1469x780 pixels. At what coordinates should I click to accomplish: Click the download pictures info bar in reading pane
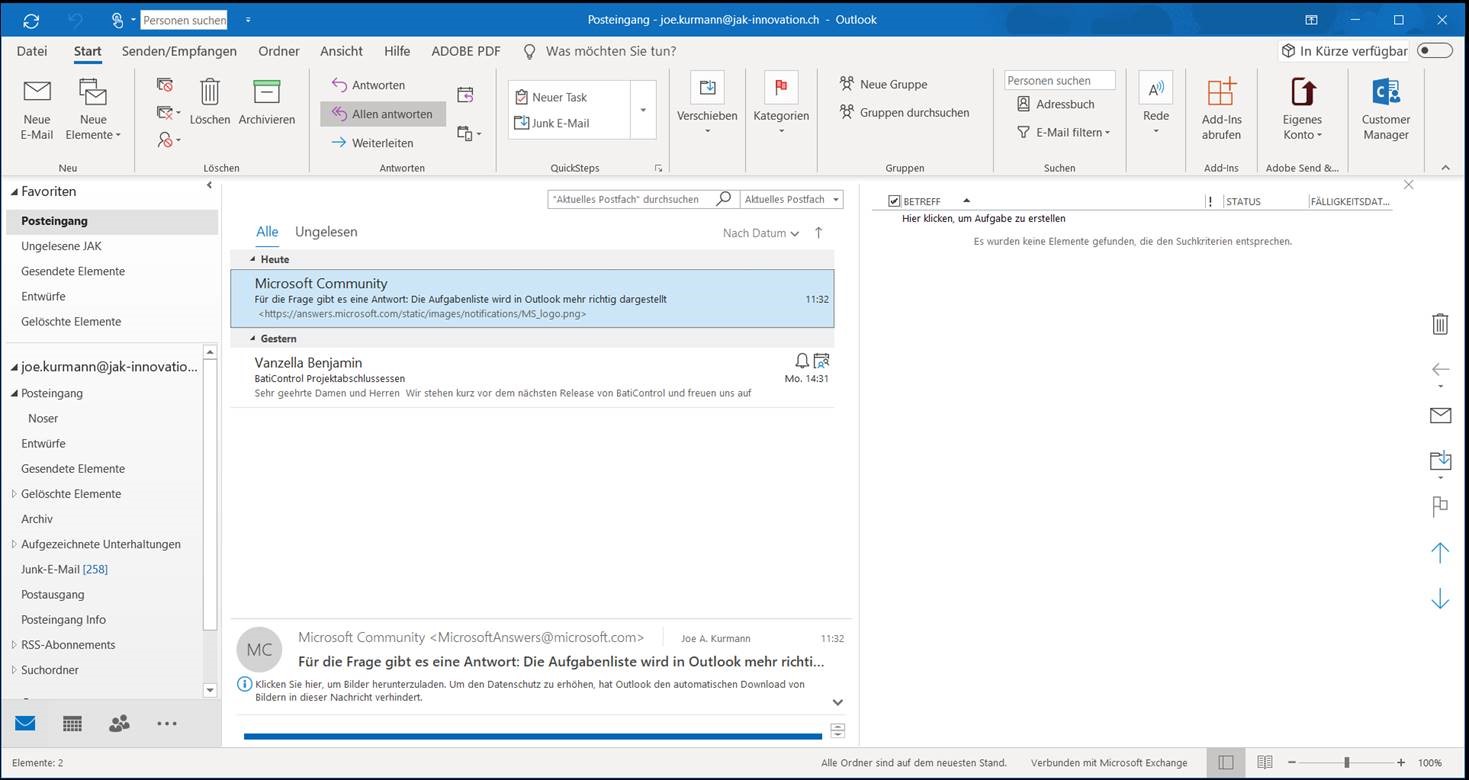(x=530, y=691)
